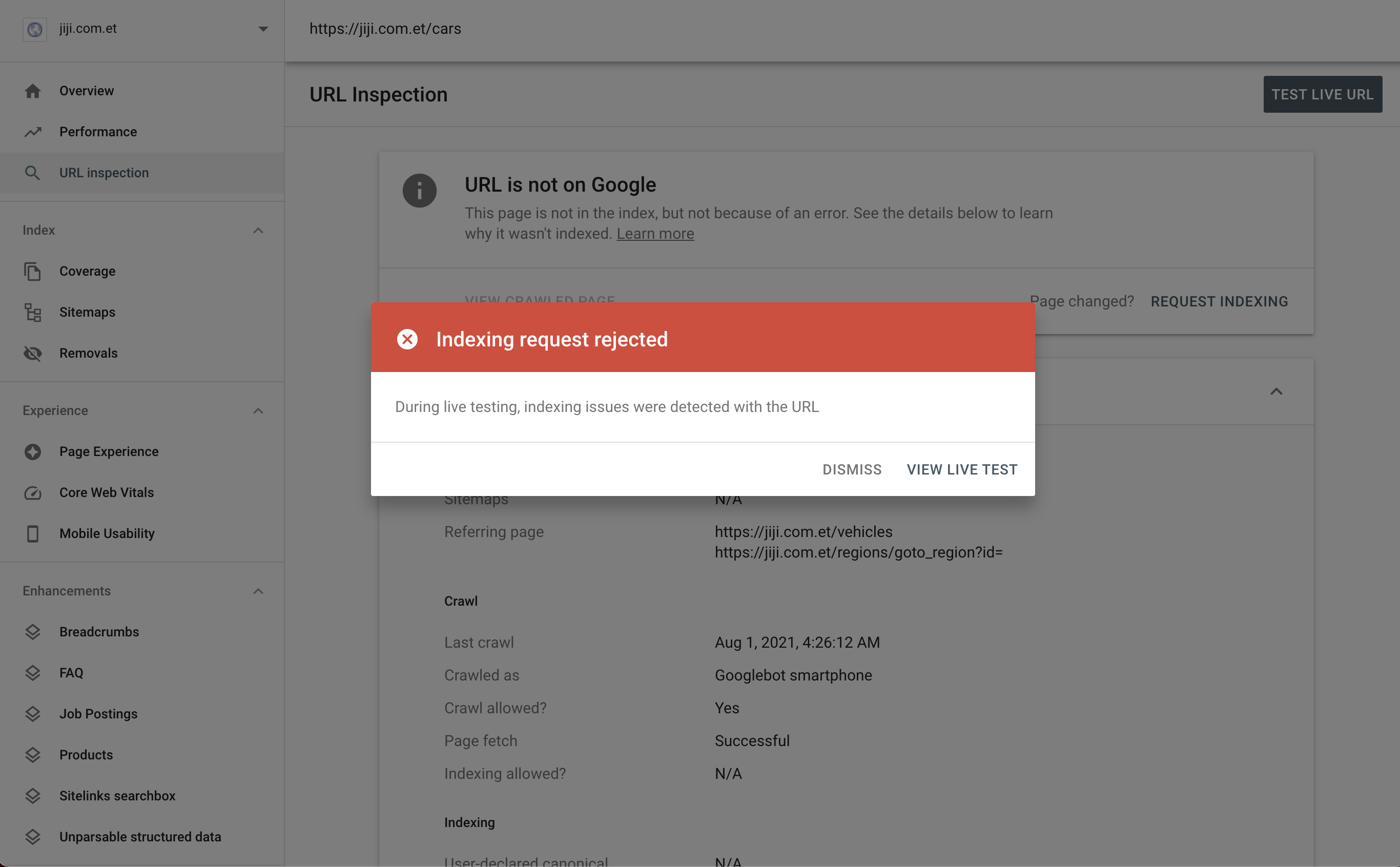The height and width of the screenshot is (867, 1400).
Task: Collapse the Index section chevron
Action: click(258, 230)
